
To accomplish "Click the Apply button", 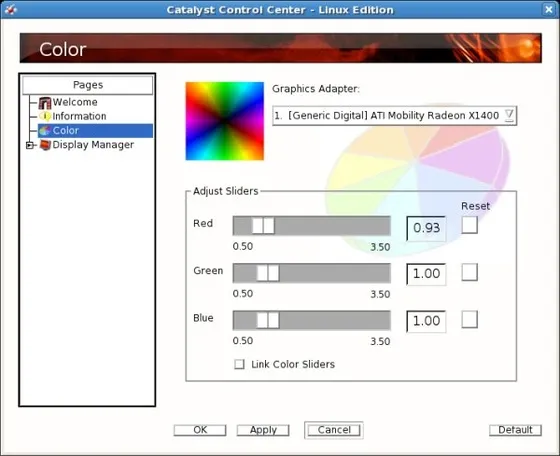I will tap(263, 430).
